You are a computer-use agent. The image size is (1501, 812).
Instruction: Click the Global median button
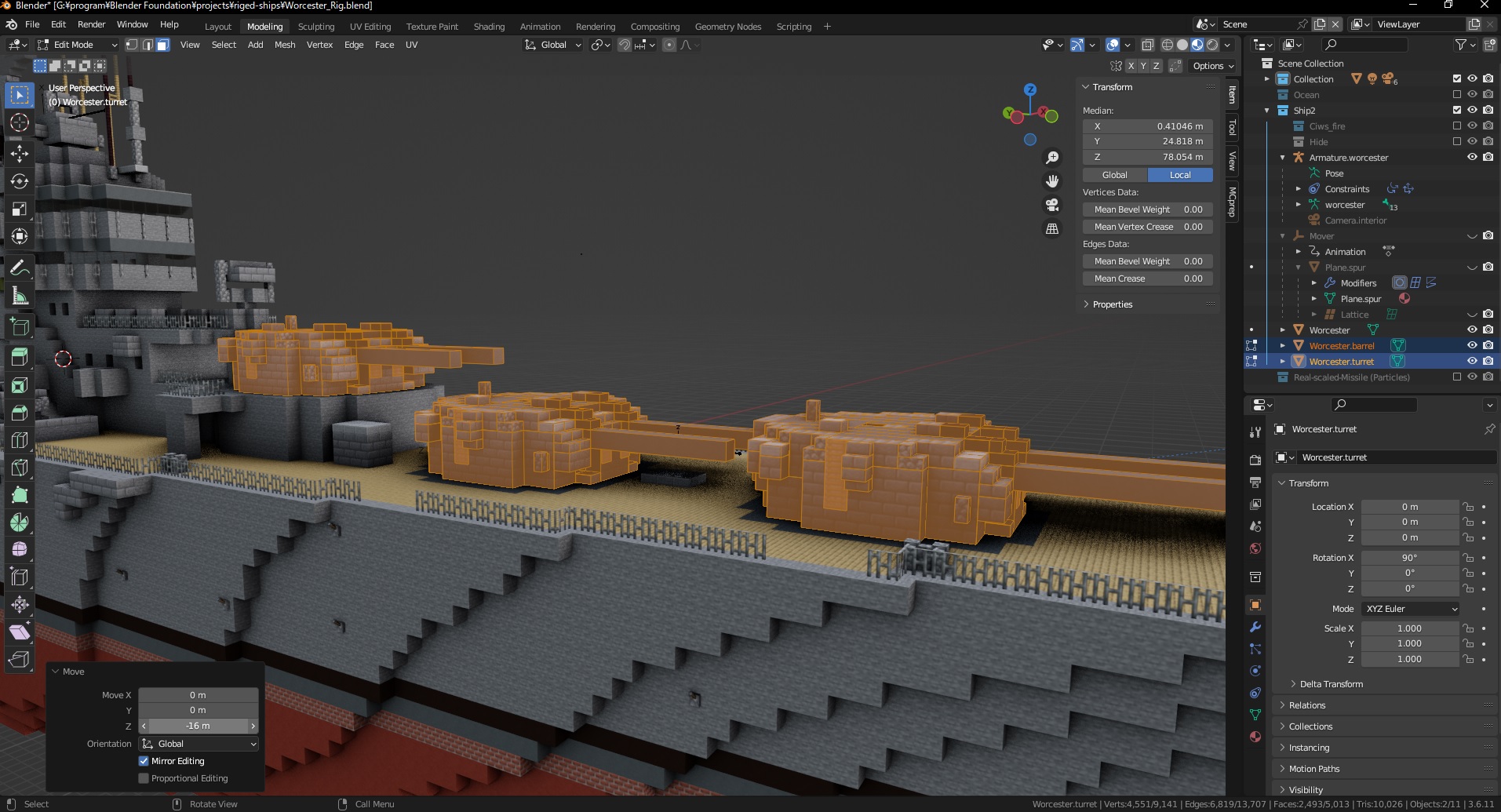coord(1115,175)
